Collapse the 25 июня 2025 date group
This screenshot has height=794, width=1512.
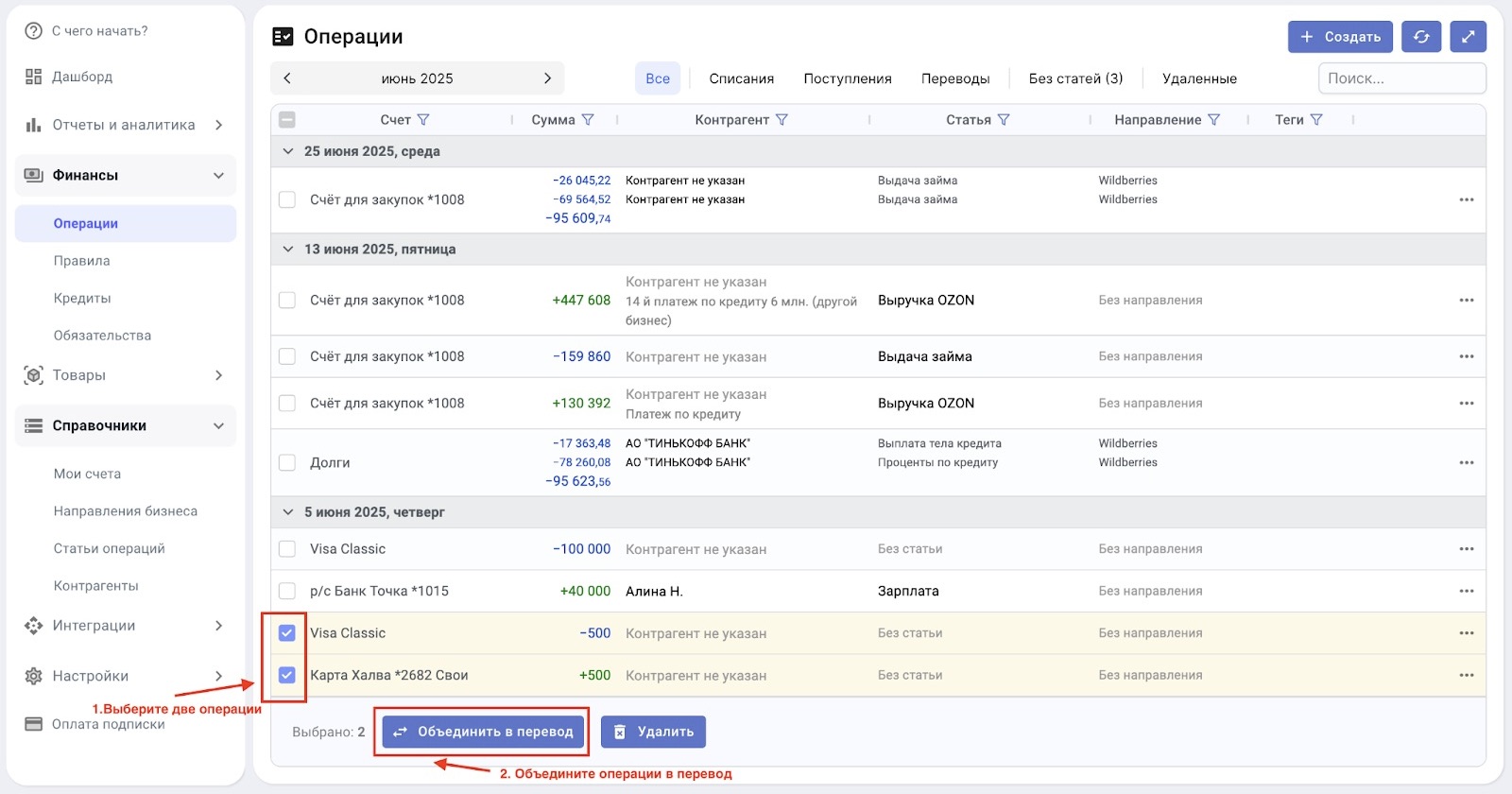pos(288,151)
